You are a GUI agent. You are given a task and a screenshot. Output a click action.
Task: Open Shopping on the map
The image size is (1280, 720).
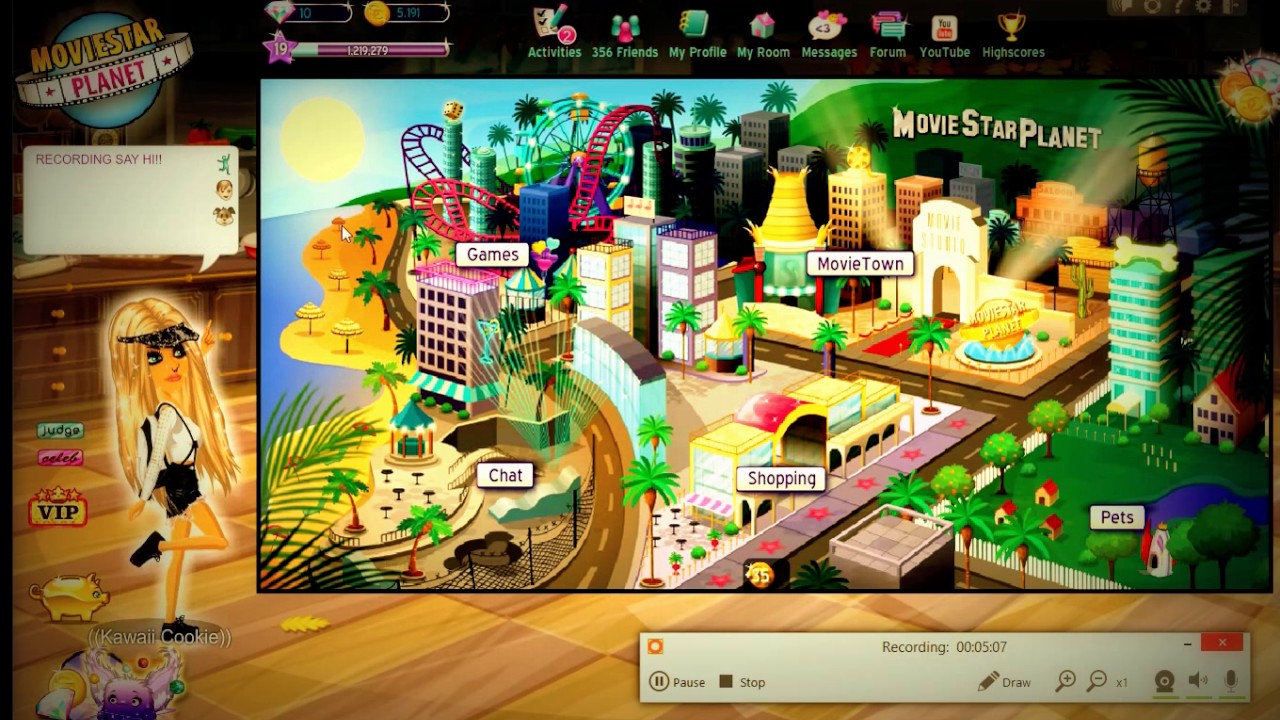click(781, 478)
